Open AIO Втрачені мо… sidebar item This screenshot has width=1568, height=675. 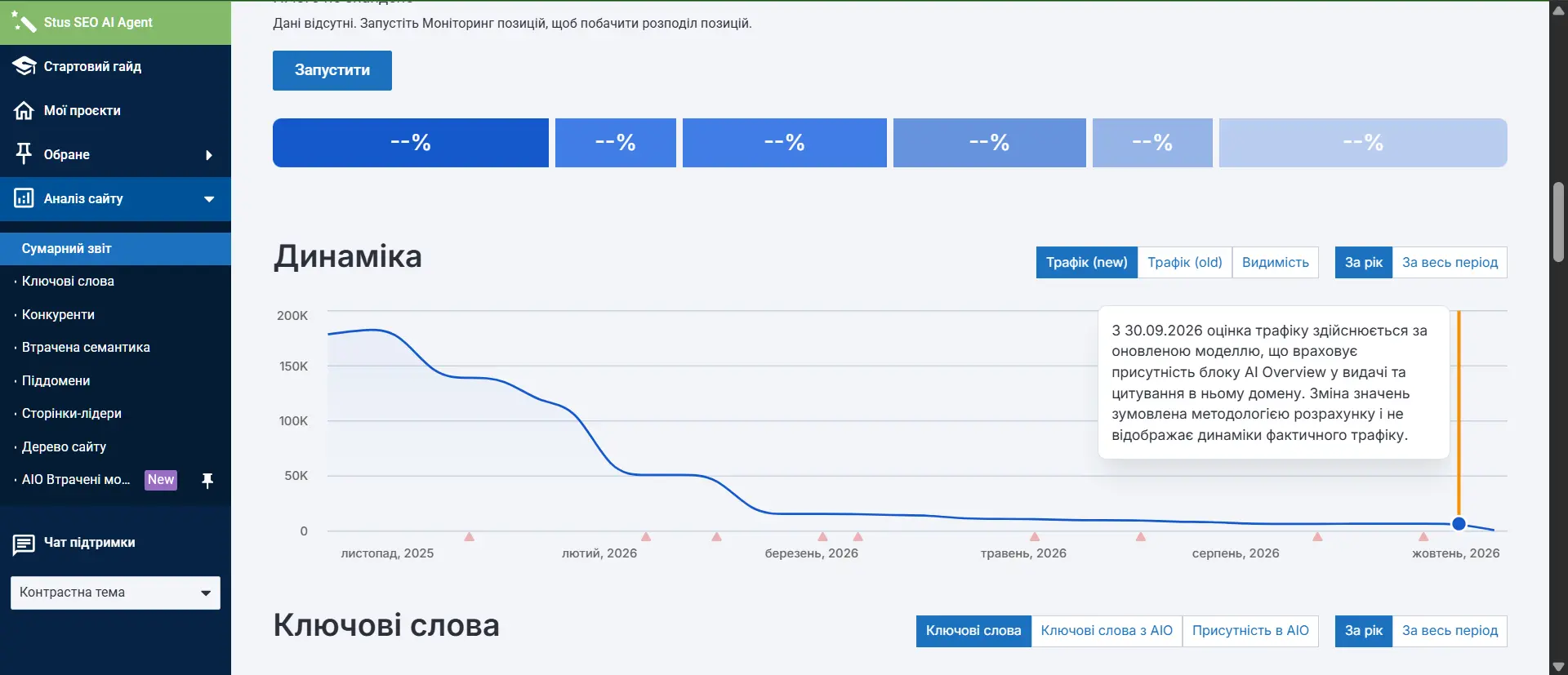pyautogui.click(x=76, y=480)
